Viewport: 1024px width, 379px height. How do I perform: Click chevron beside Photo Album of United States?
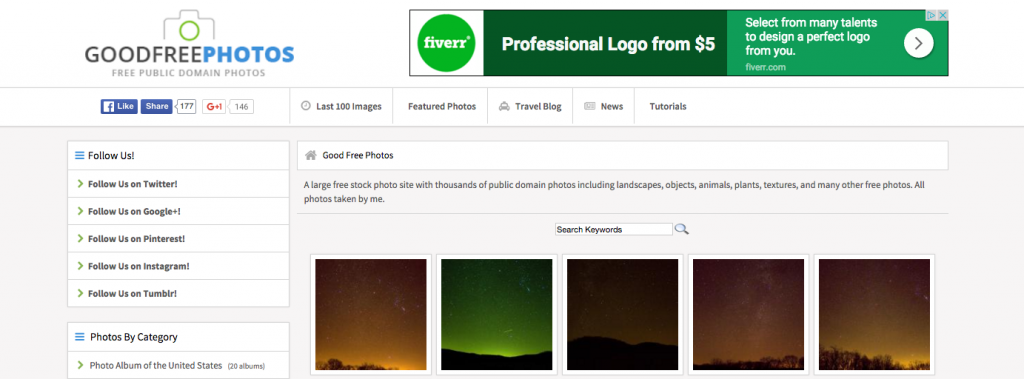80,365
